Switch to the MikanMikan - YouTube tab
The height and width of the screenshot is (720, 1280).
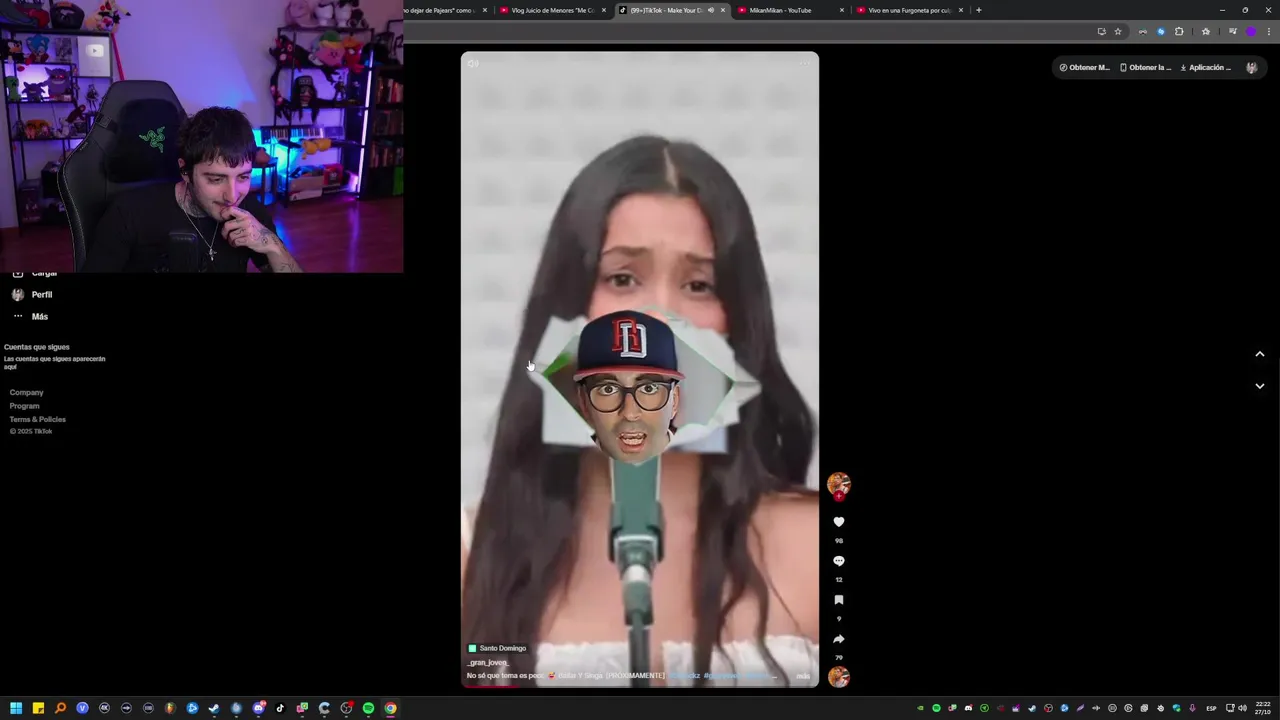point(791,10)
